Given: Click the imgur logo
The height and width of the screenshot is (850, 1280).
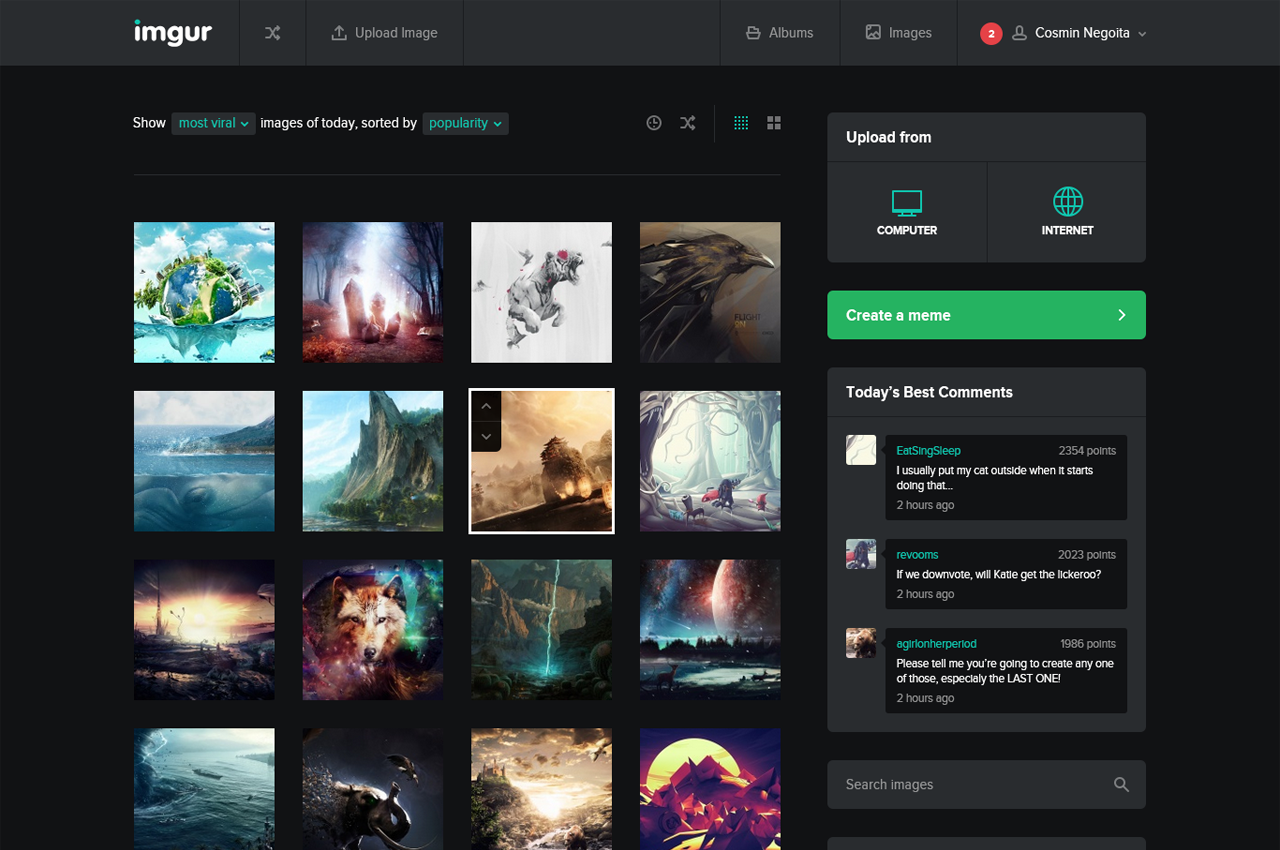Looking at the screenshot, I should point(173,33).
